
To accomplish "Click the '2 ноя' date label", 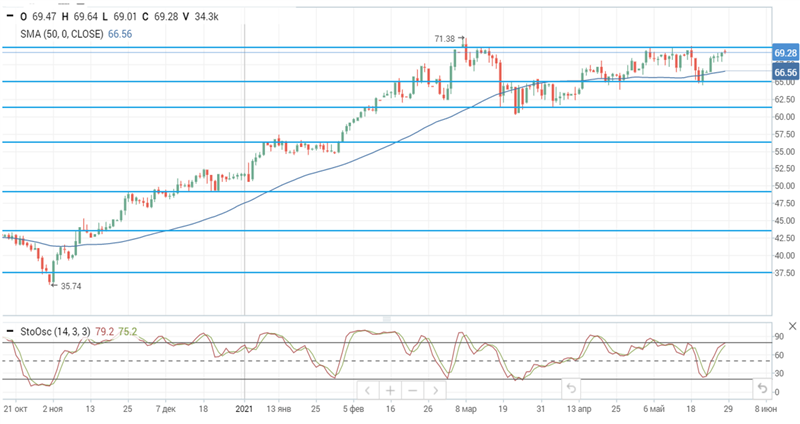I will coord(53,409).
